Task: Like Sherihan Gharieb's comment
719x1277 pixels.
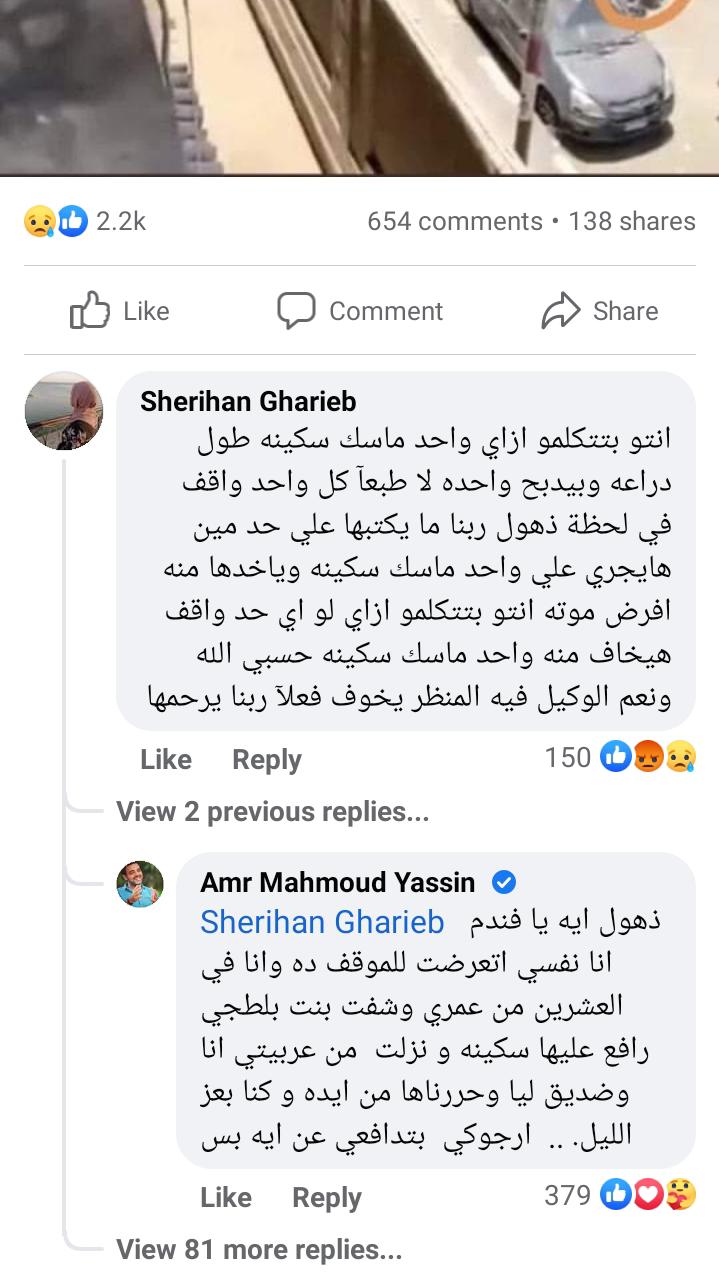Action: click(x=165, y=759)
